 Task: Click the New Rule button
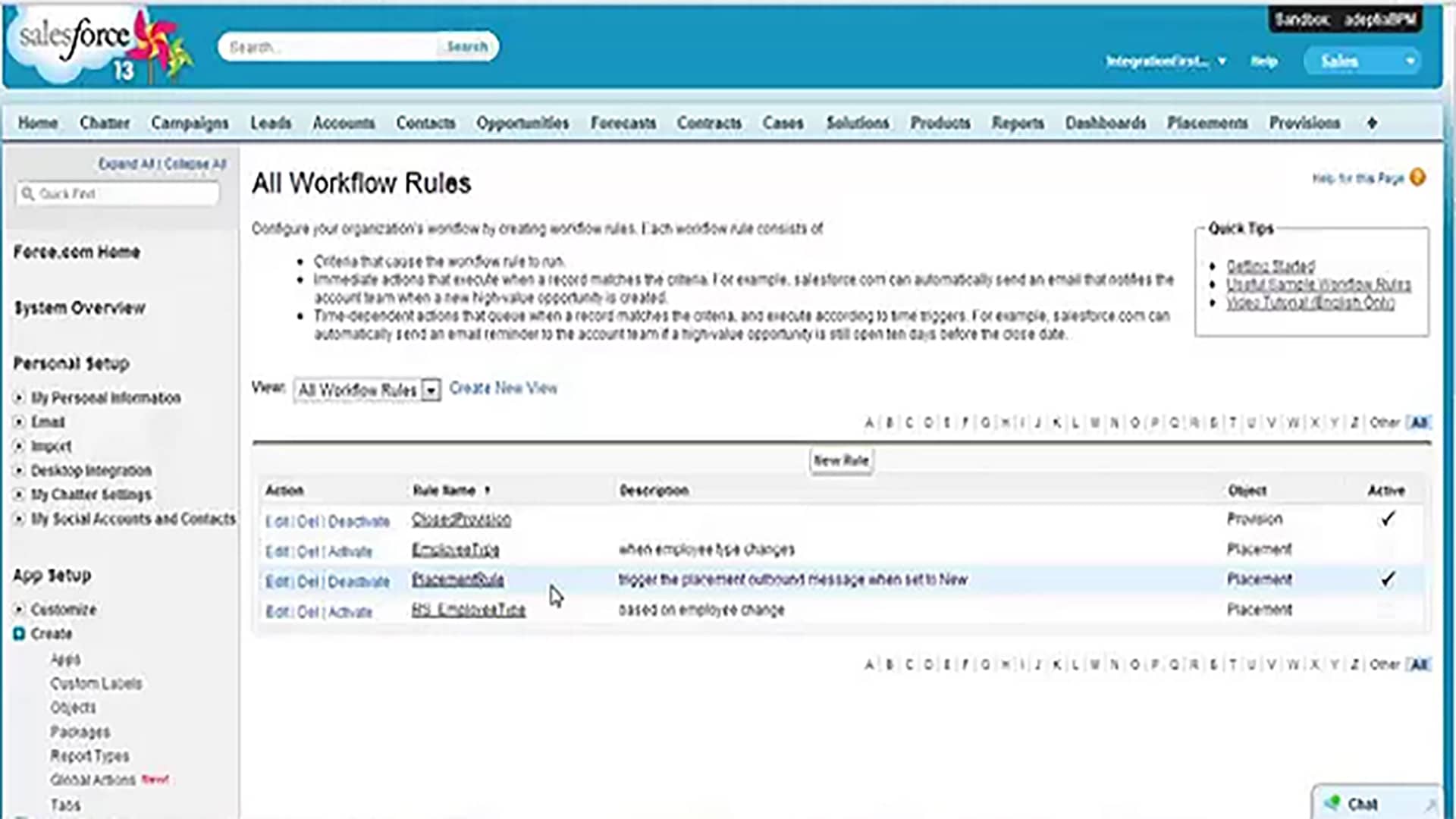point(841,460)
